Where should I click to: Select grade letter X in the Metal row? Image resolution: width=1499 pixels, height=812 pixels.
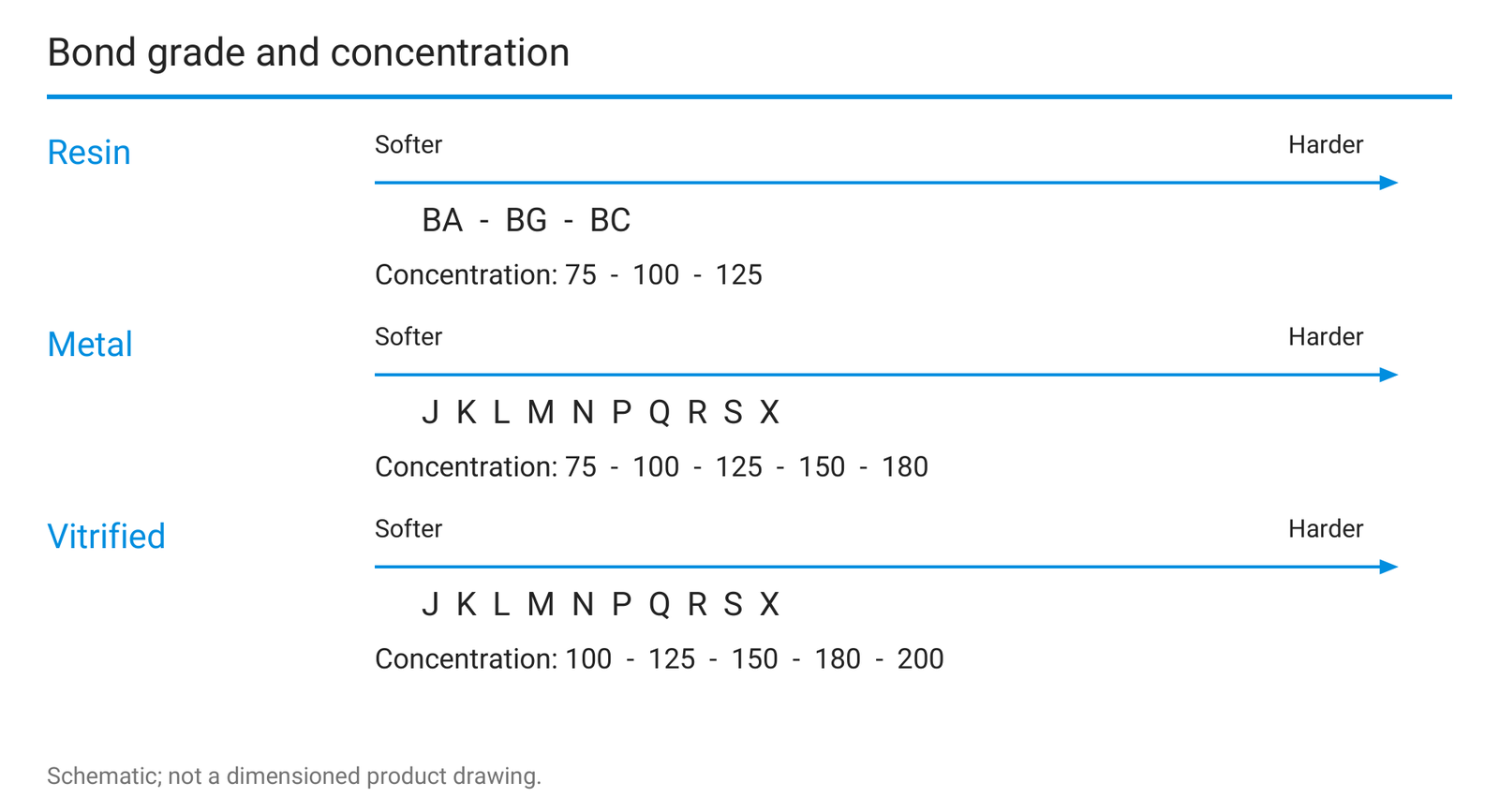[x=769, y=412]
